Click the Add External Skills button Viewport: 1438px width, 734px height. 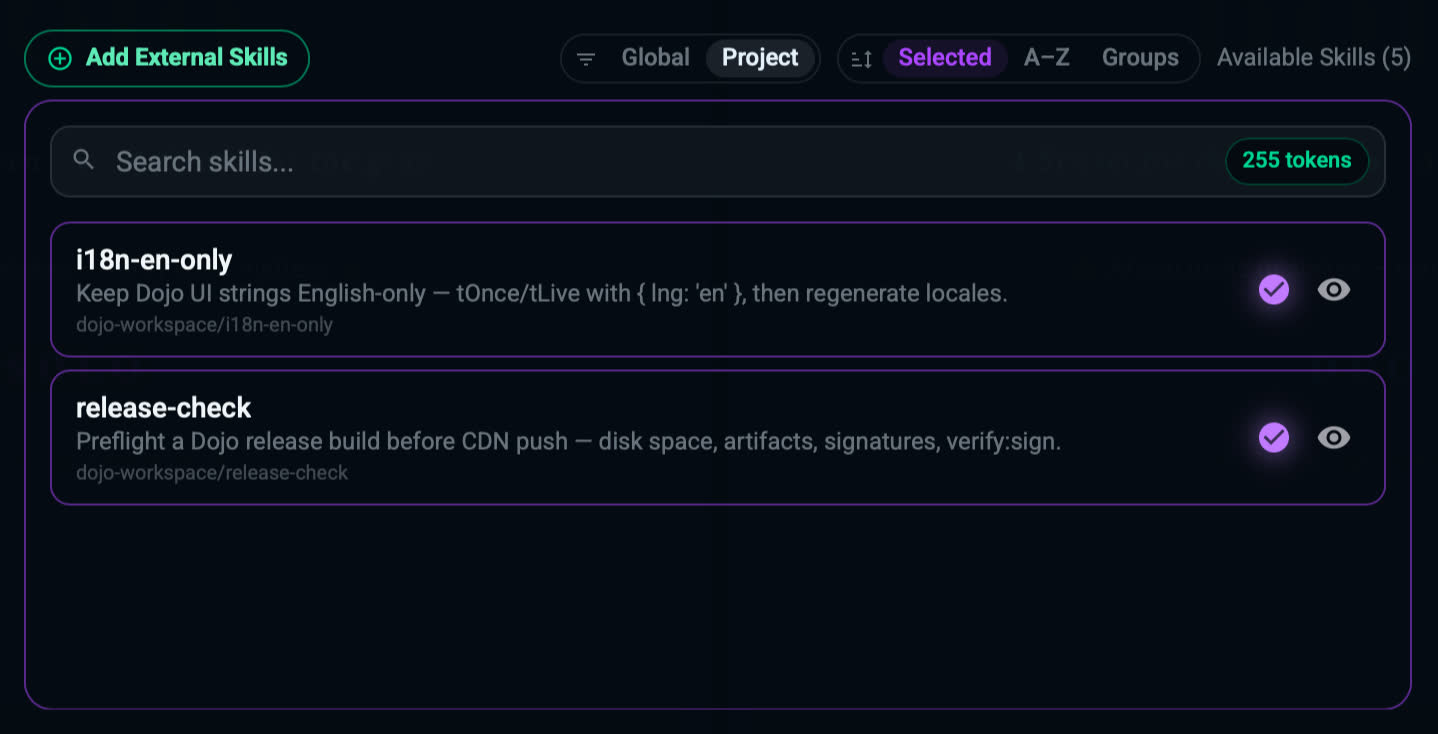[167, 58]
